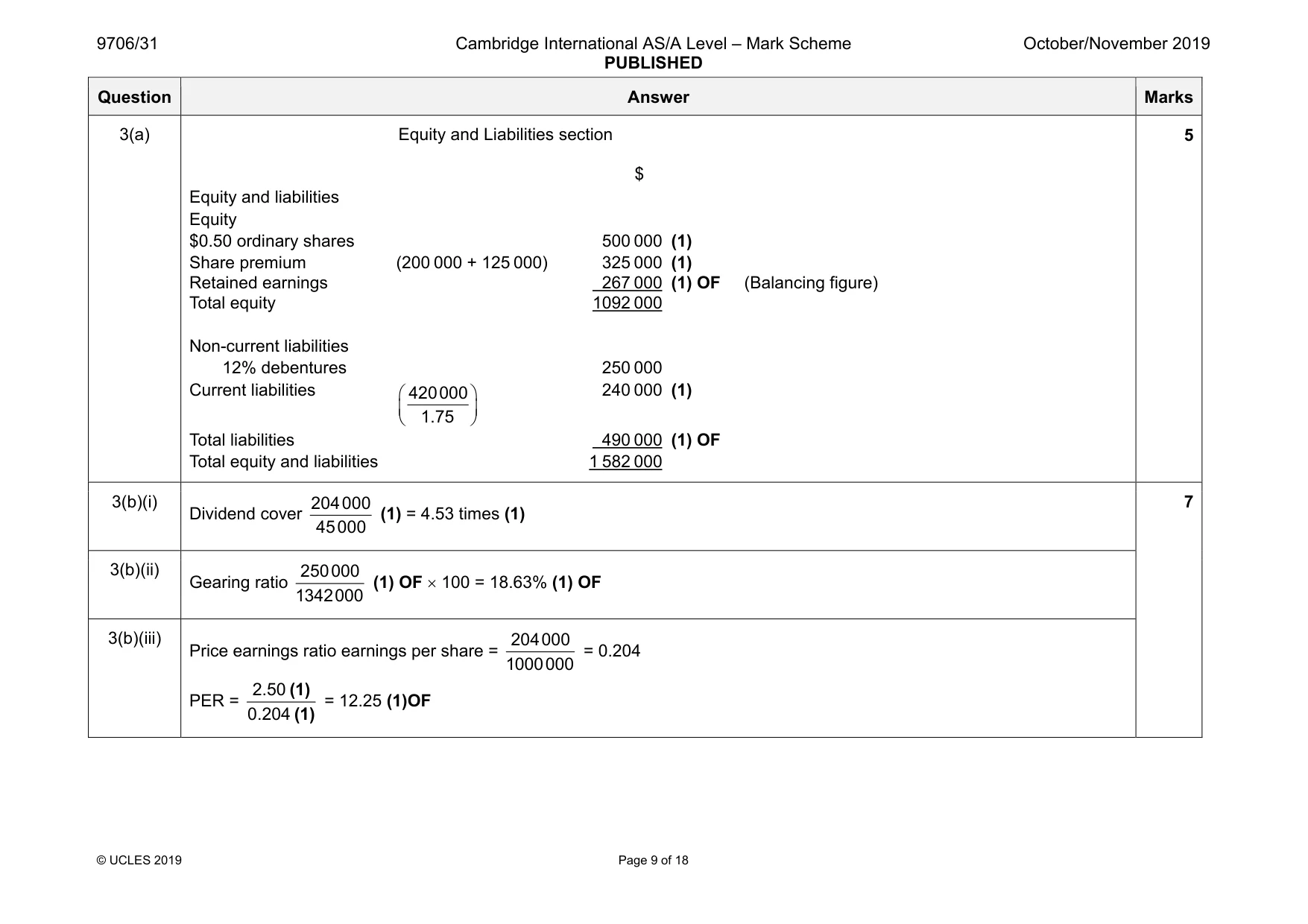Viewport: 1308px width, 924px height.
Task: Select the working "(200 000 + 125 000)"
Action: click(472, 263)
